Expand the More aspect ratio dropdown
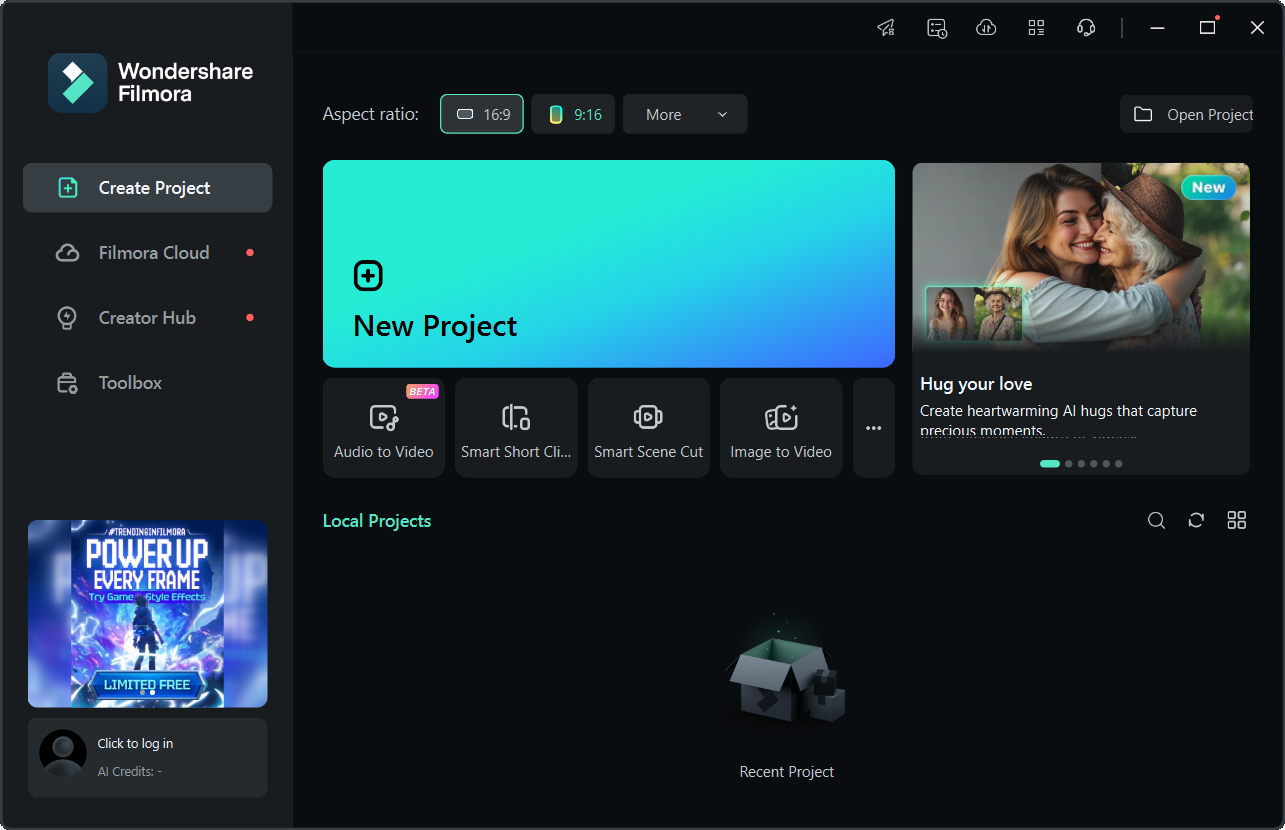This screenshot has width=1285, height=830. coord(684,114)
